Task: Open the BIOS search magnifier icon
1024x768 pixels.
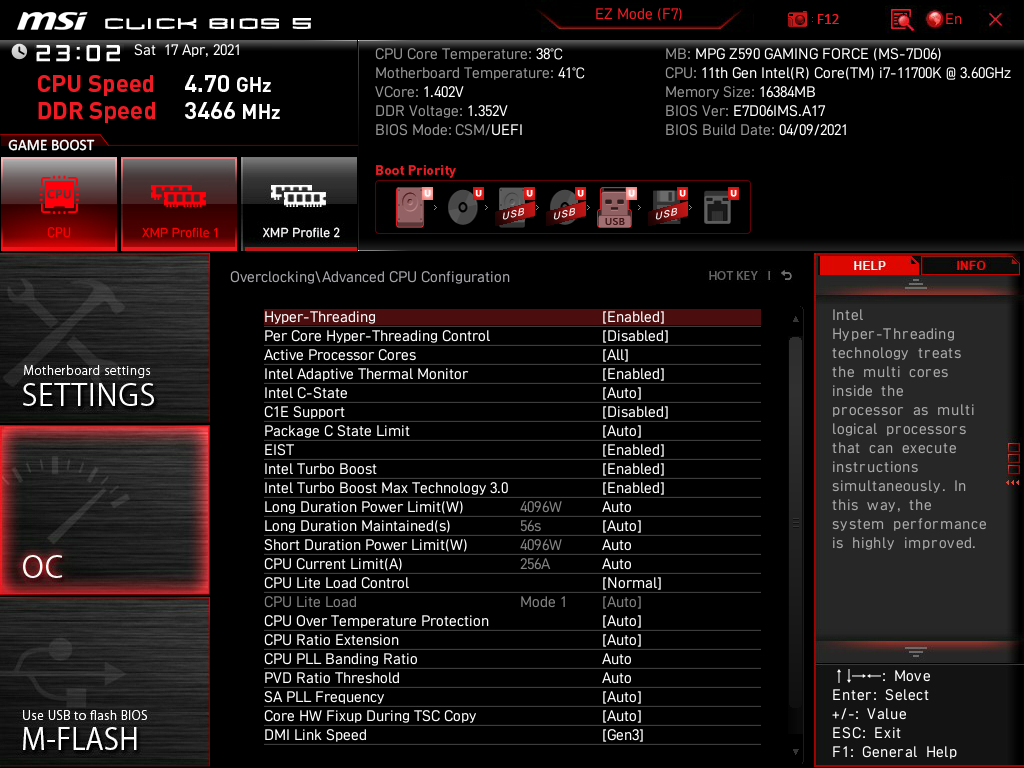Action: 901,20
